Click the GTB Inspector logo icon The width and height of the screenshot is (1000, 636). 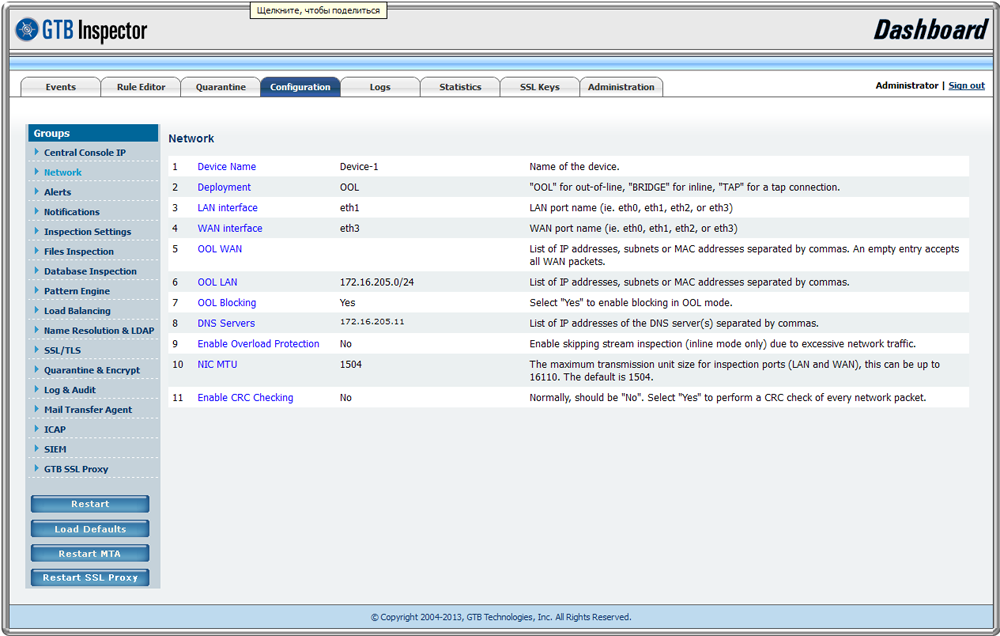tap(27, 29)
